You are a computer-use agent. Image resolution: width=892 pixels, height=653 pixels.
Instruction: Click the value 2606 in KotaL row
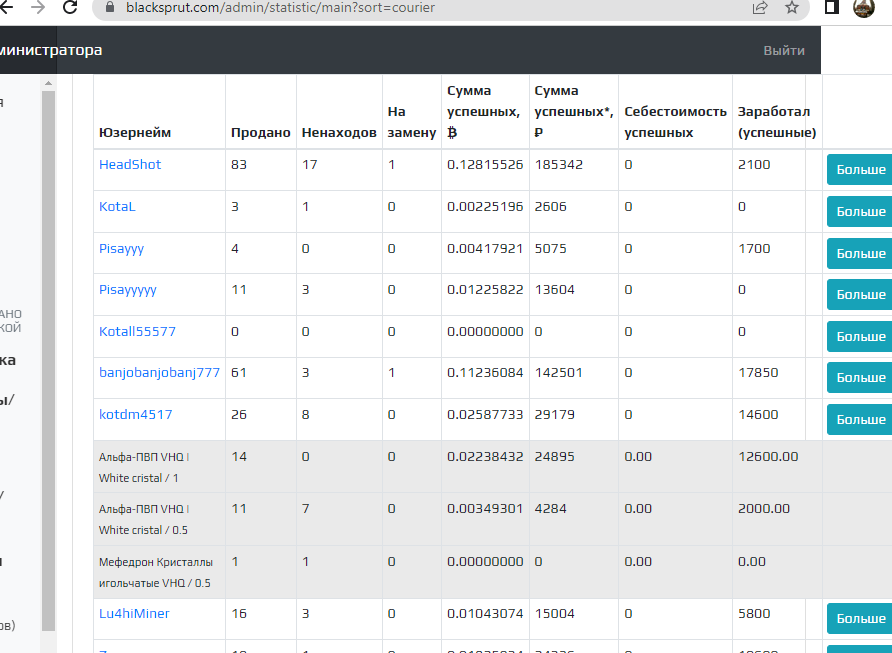(551, 206)
